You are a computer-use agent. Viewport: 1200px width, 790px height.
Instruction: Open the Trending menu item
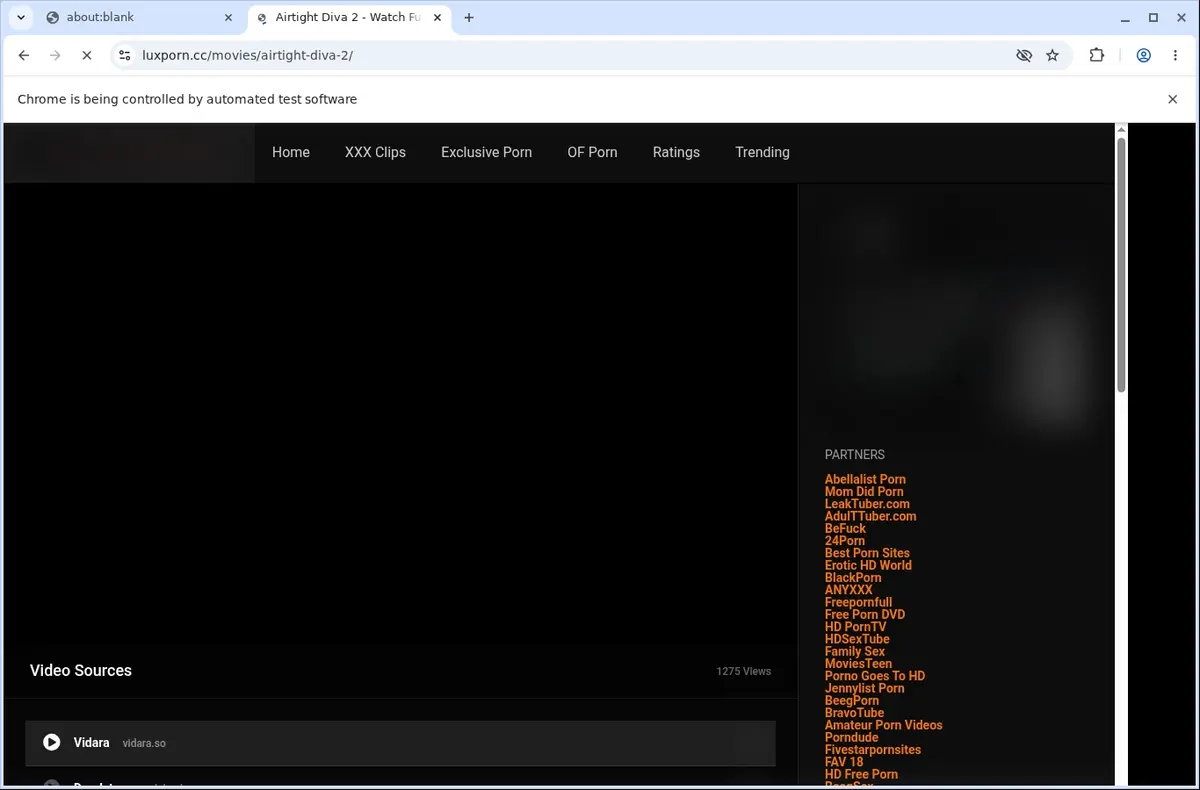pos(762,152)
